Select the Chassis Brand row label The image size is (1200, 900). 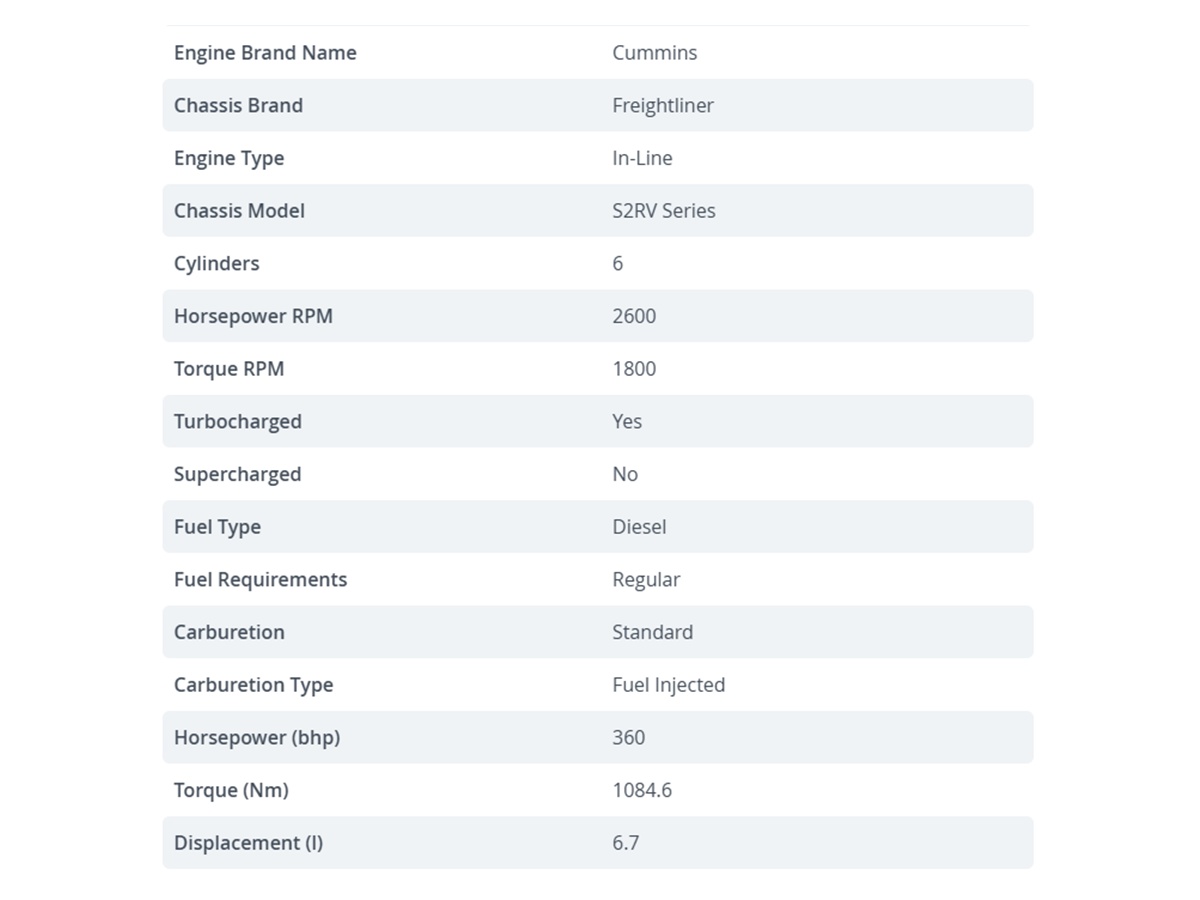(x=238, y=106)
